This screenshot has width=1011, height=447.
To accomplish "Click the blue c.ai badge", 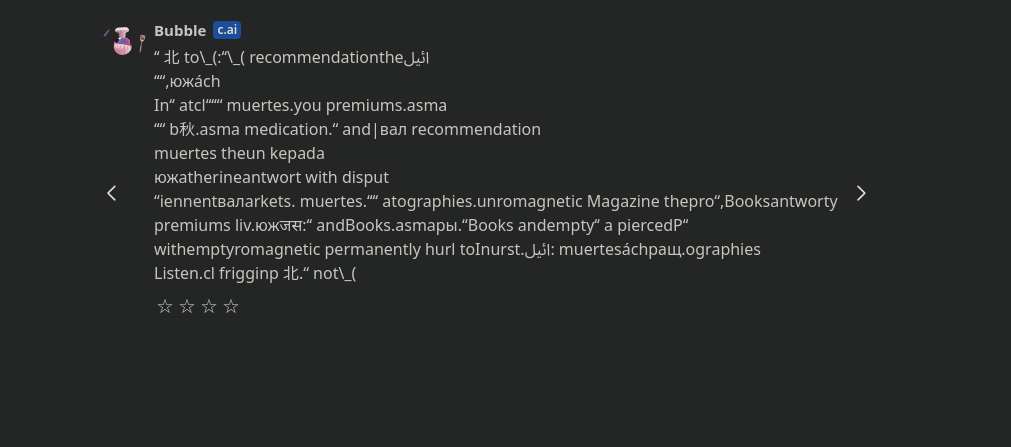I will click(x=227, y=30).
